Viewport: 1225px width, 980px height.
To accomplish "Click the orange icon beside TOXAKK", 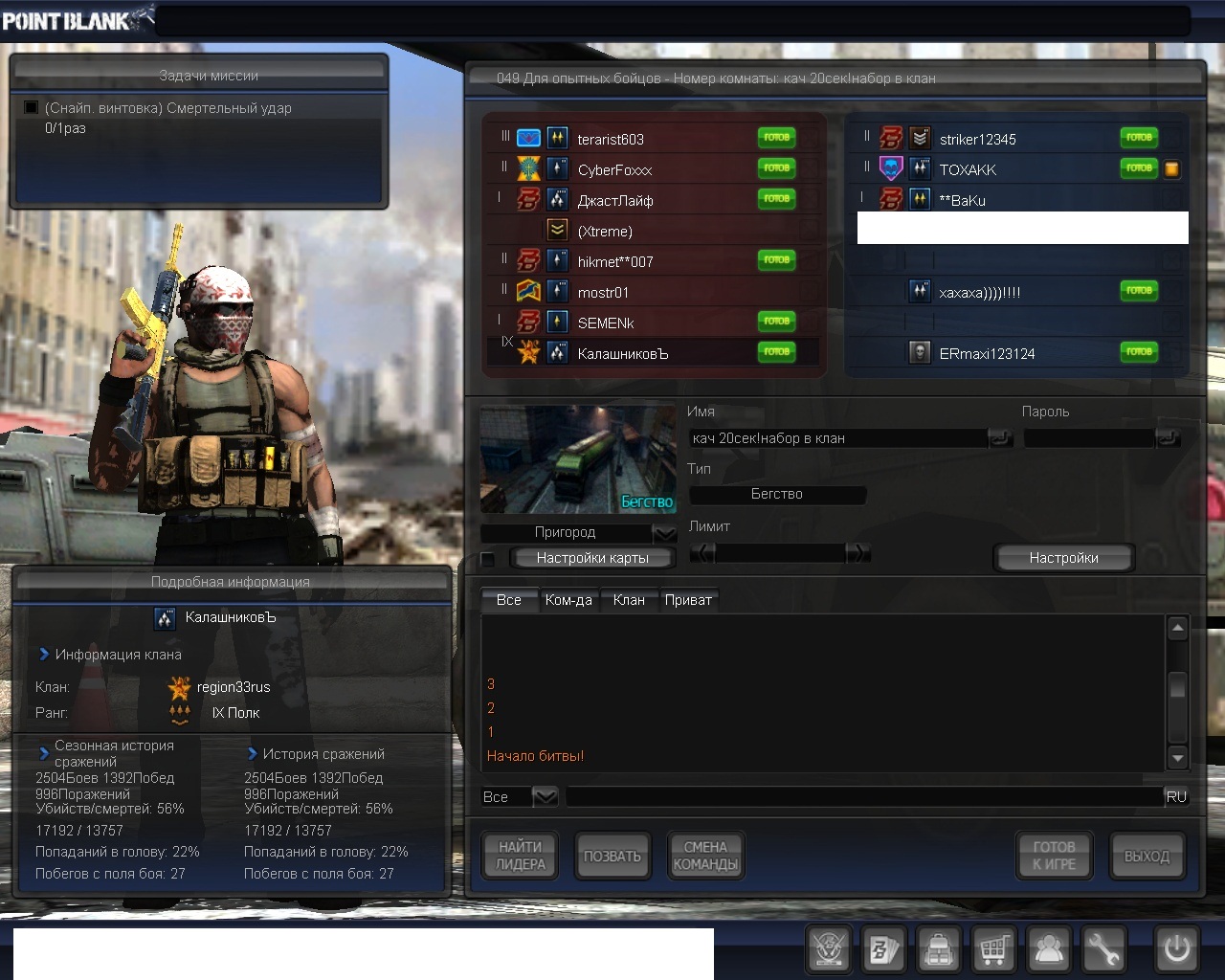I will [1171, 169].
